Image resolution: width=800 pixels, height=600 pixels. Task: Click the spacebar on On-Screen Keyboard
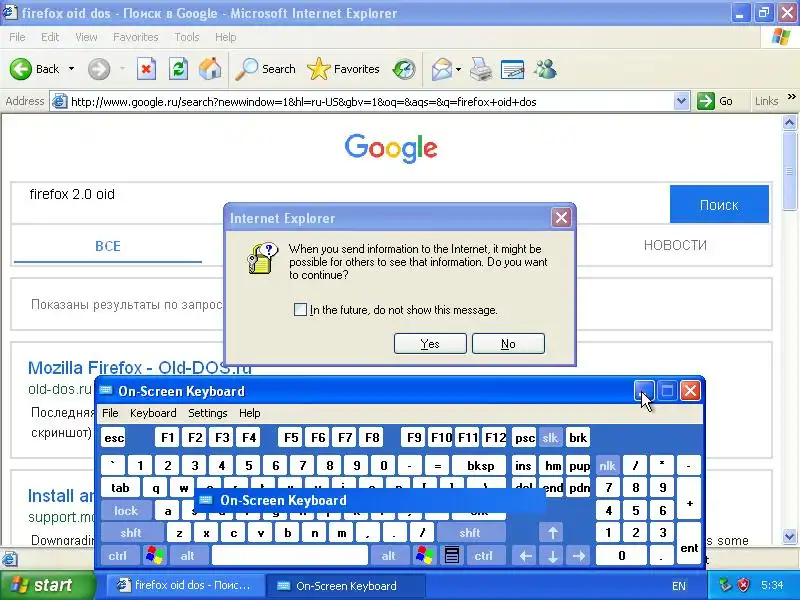(290, 555)
